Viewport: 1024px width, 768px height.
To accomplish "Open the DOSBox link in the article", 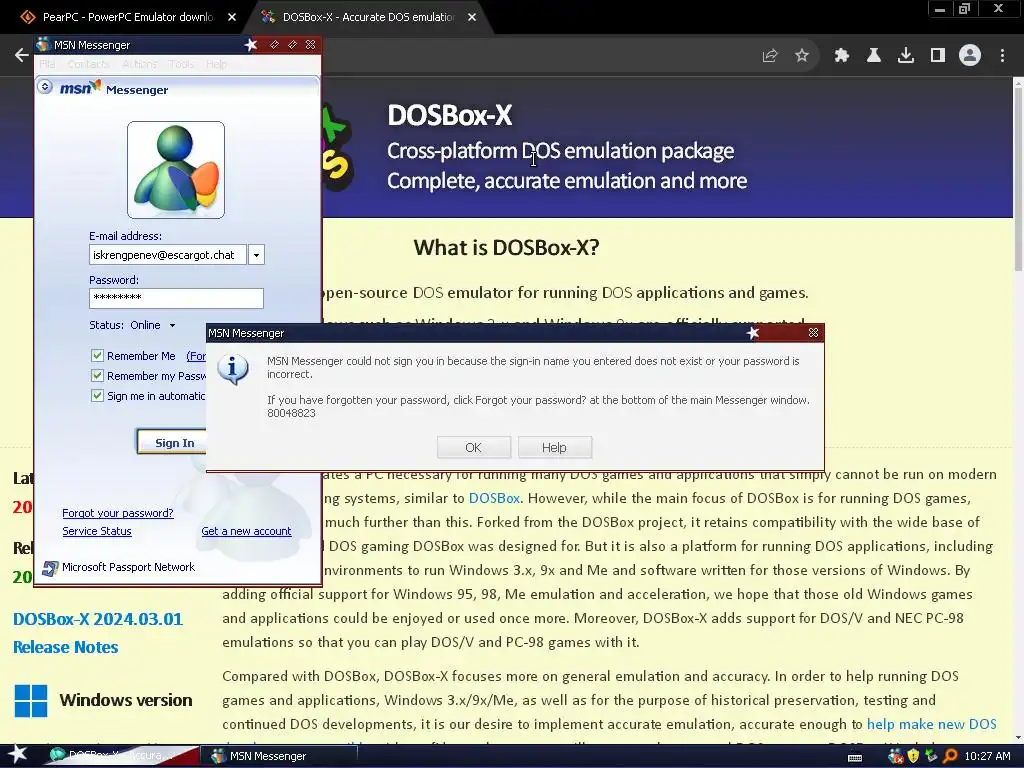I will pyautogui.click(x=494, y=498).
